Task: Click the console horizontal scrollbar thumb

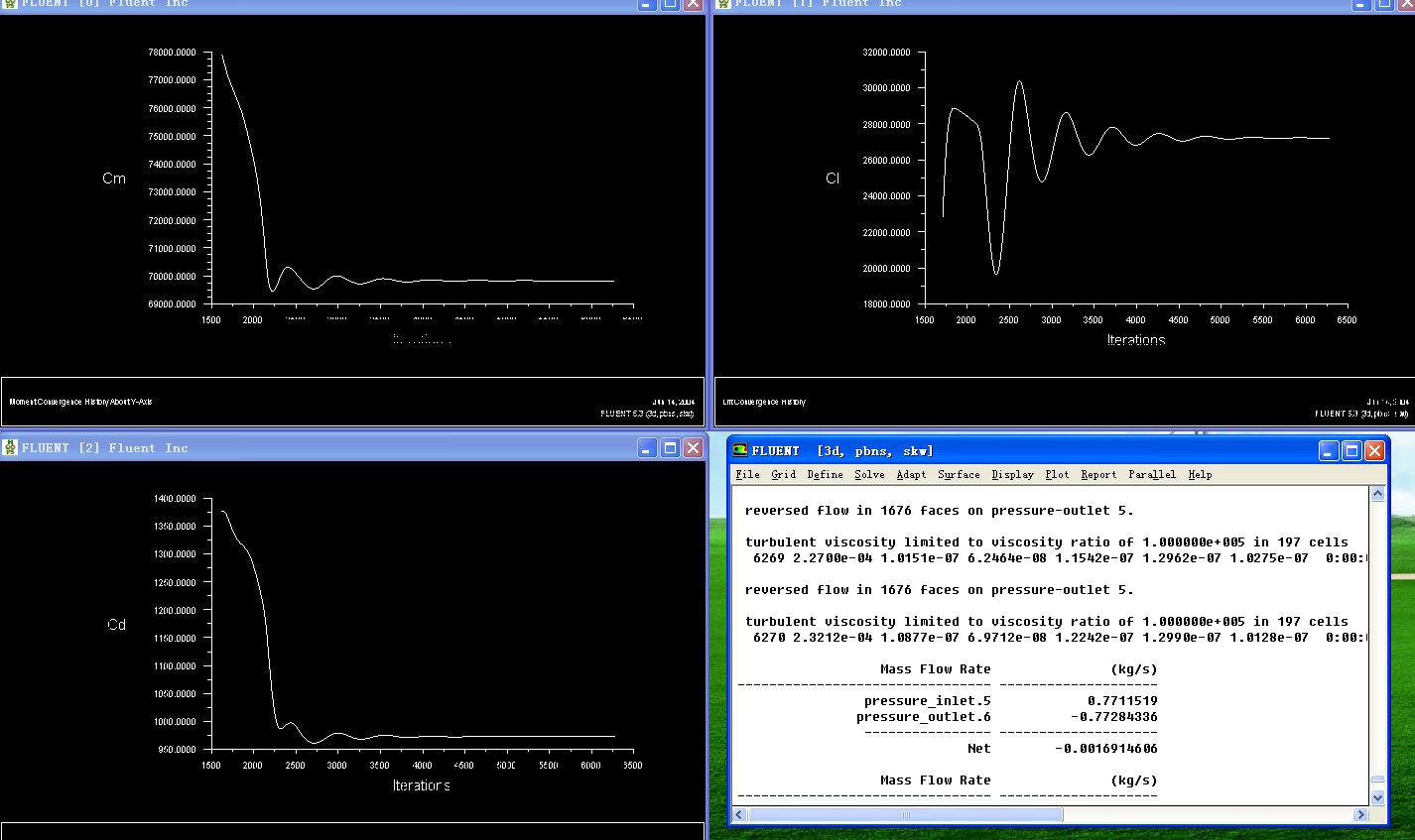Action: point(905,815)
